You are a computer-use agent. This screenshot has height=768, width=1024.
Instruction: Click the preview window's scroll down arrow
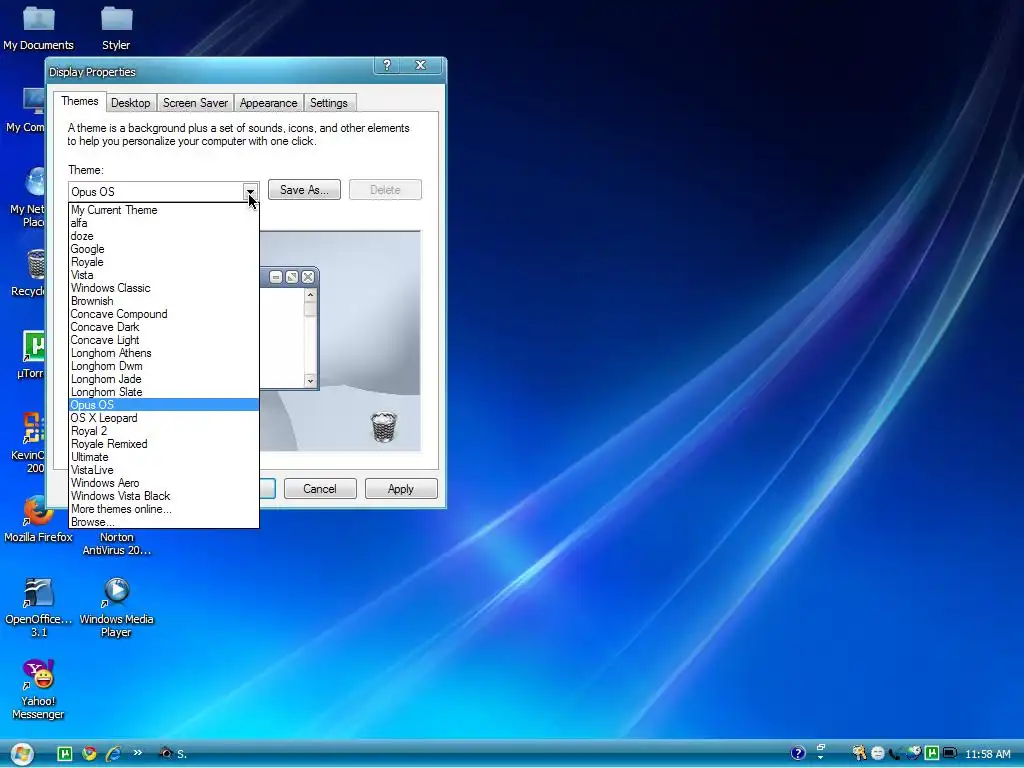[x=310, y=381]
